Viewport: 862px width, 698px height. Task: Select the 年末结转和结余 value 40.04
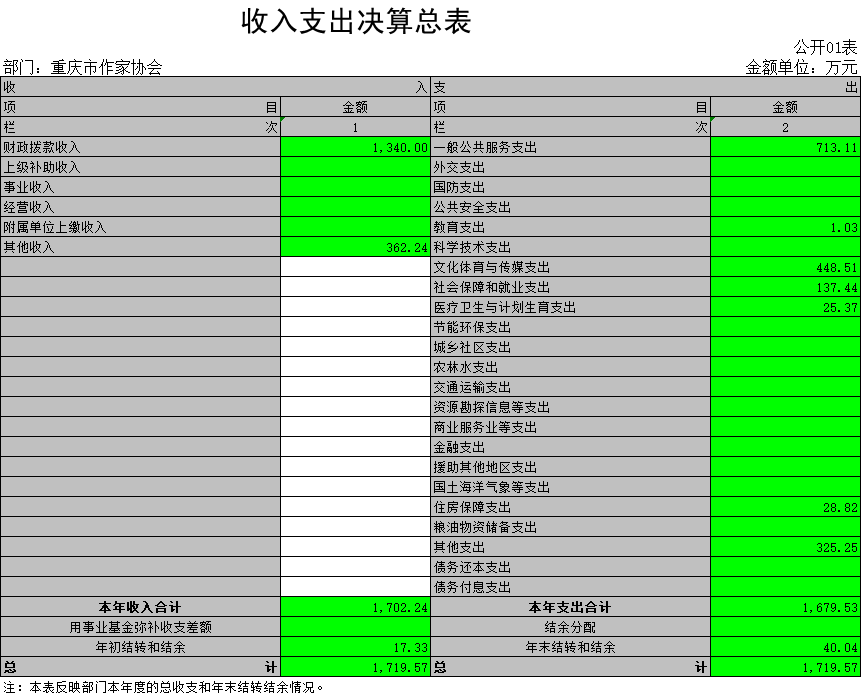785,647
